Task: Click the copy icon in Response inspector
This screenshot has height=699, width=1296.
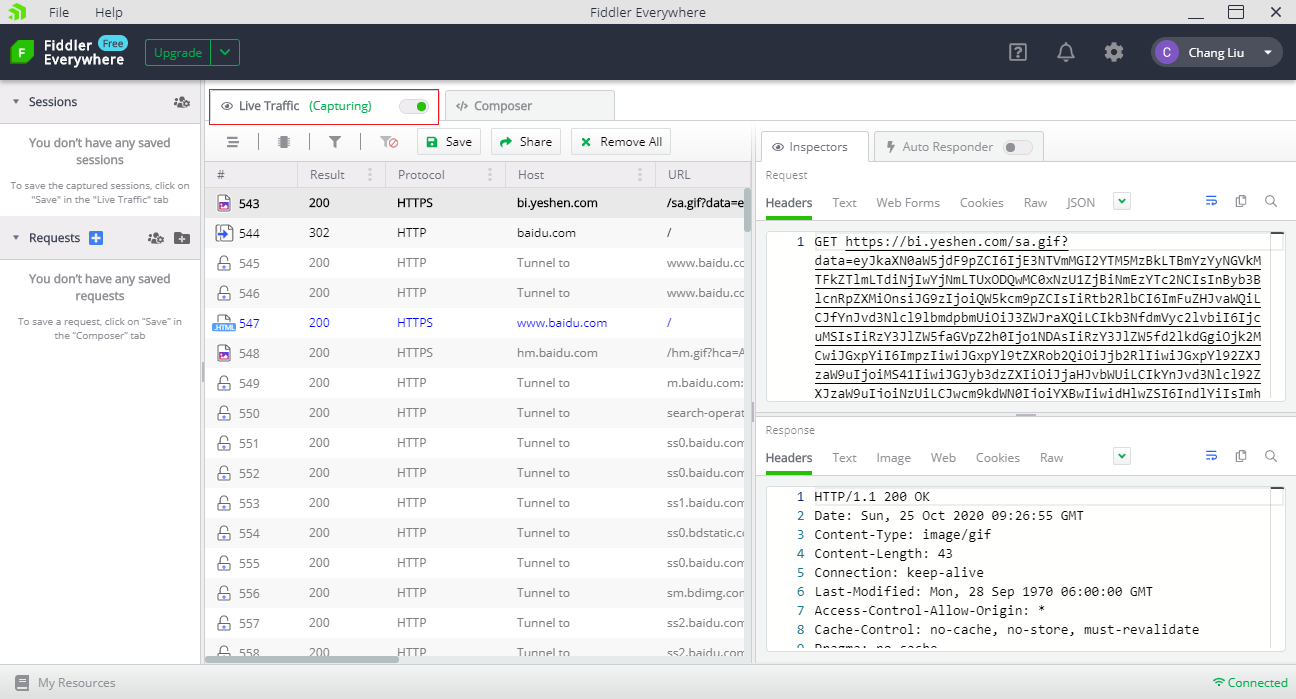Action: (1241, 457)
